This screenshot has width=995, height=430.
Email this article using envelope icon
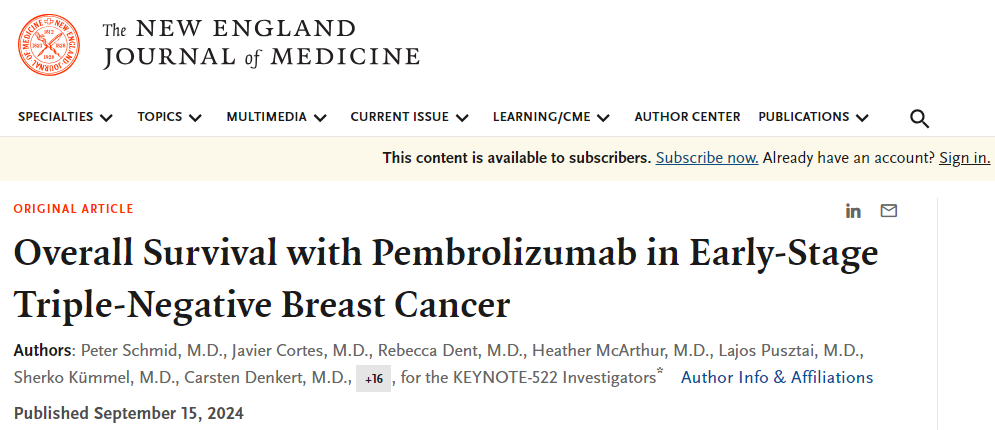(889, 211)
